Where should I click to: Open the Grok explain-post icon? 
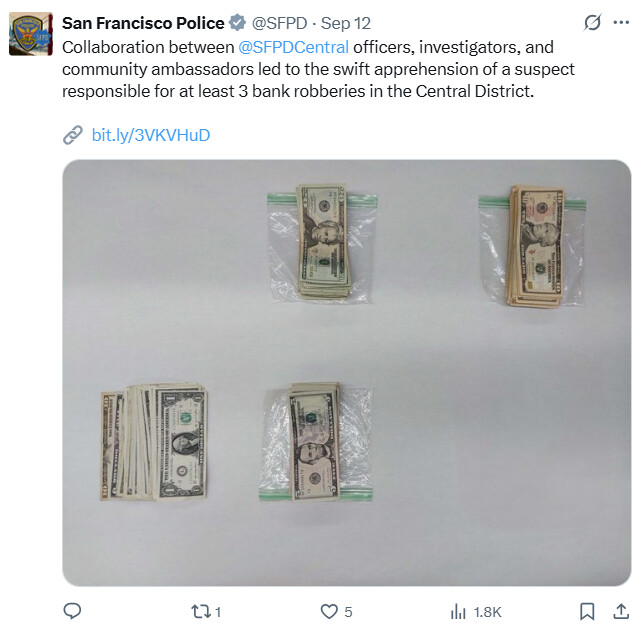pos(592,23)
